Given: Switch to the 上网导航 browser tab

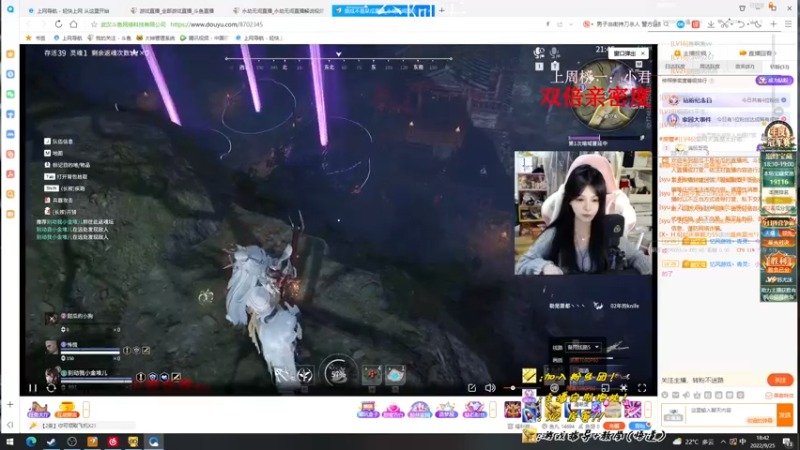Looking at the screenshot, I should coord(69,10).
